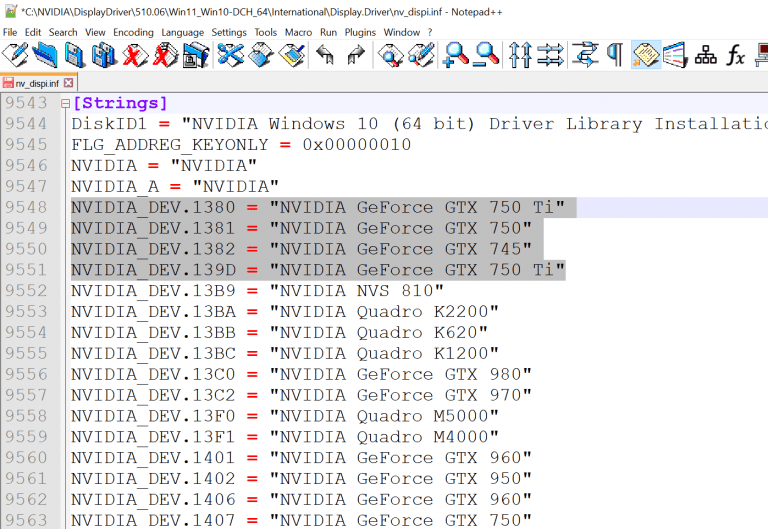Click line number 9552 in margin

point(26,291)
